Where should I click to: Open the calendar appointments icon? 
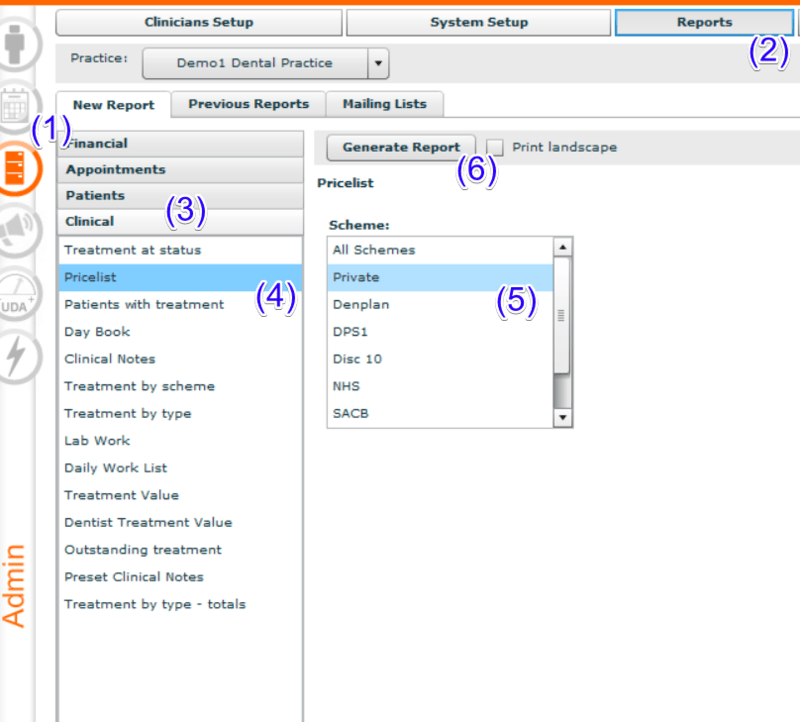(16, 105)
